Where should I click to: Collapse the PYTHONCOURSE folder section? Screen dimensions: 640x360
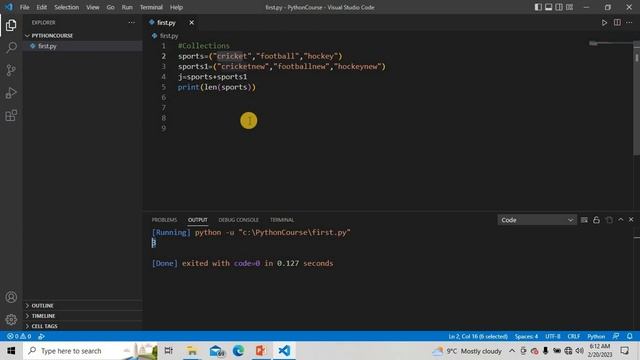tap(83, 36)
